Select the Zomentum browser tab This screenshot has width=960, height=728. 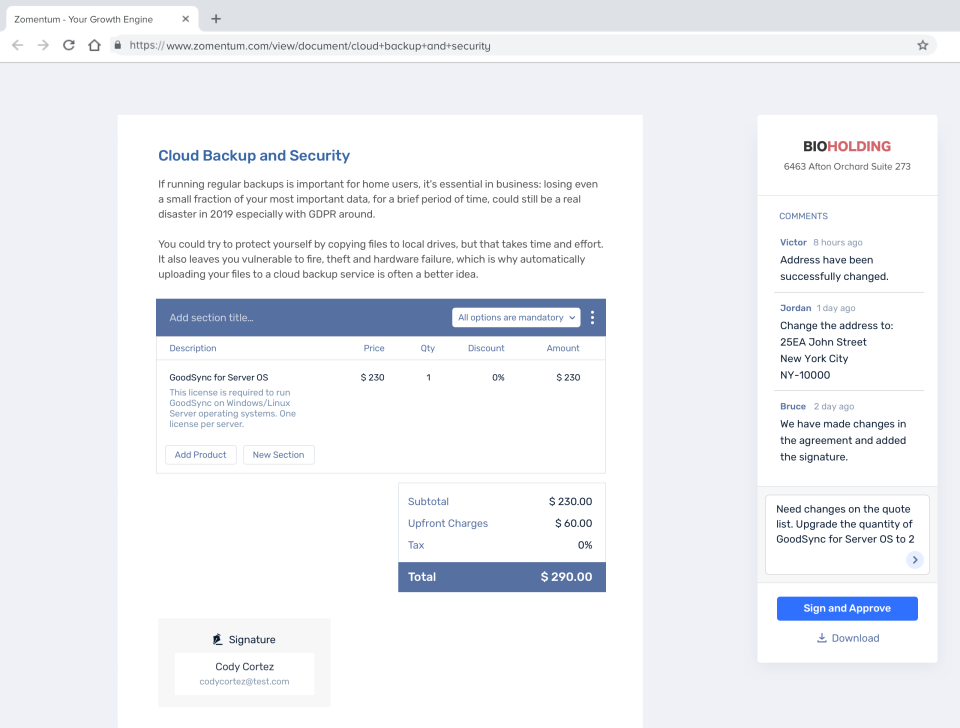coord(100,19)
